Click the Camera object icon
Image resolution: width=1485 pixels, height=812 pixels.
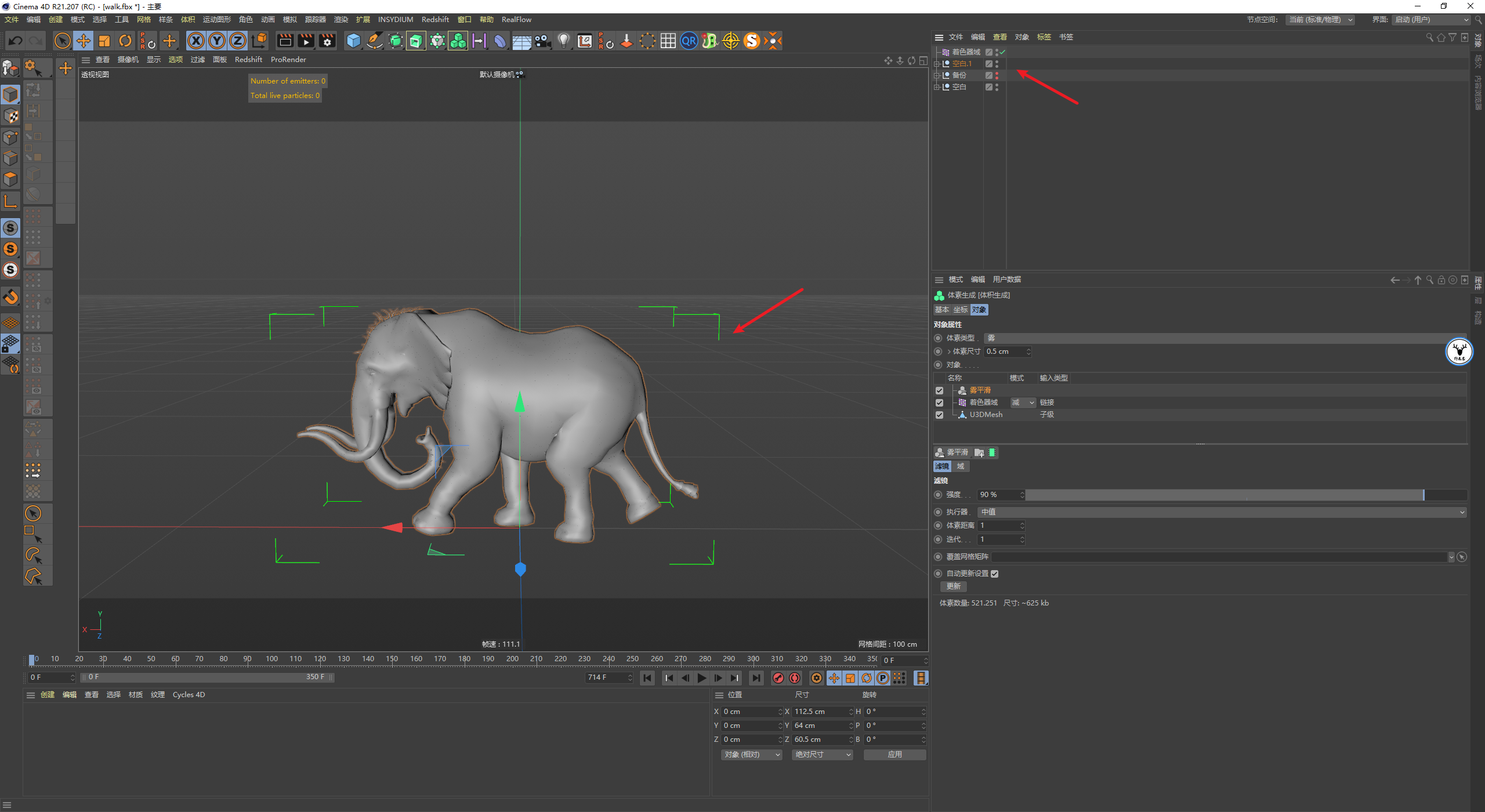[542, 41]
